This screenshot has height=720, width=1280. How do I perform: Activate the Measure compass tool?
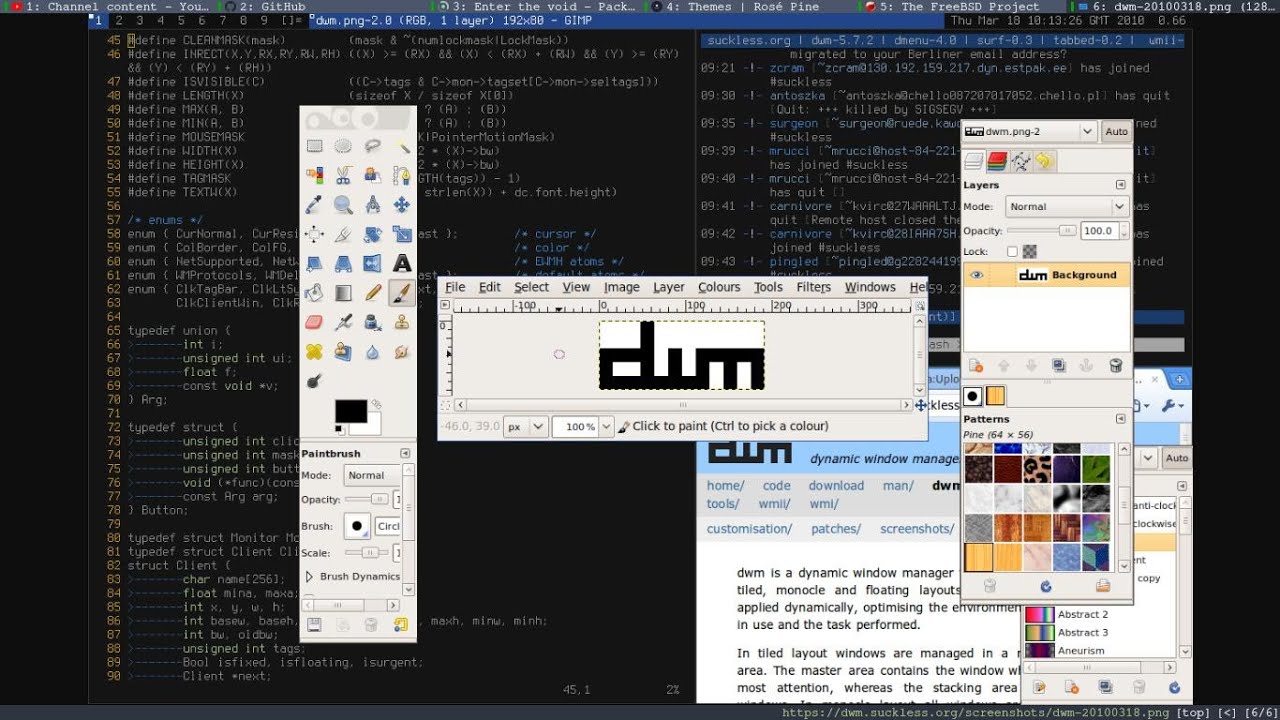tap(373, 205)
